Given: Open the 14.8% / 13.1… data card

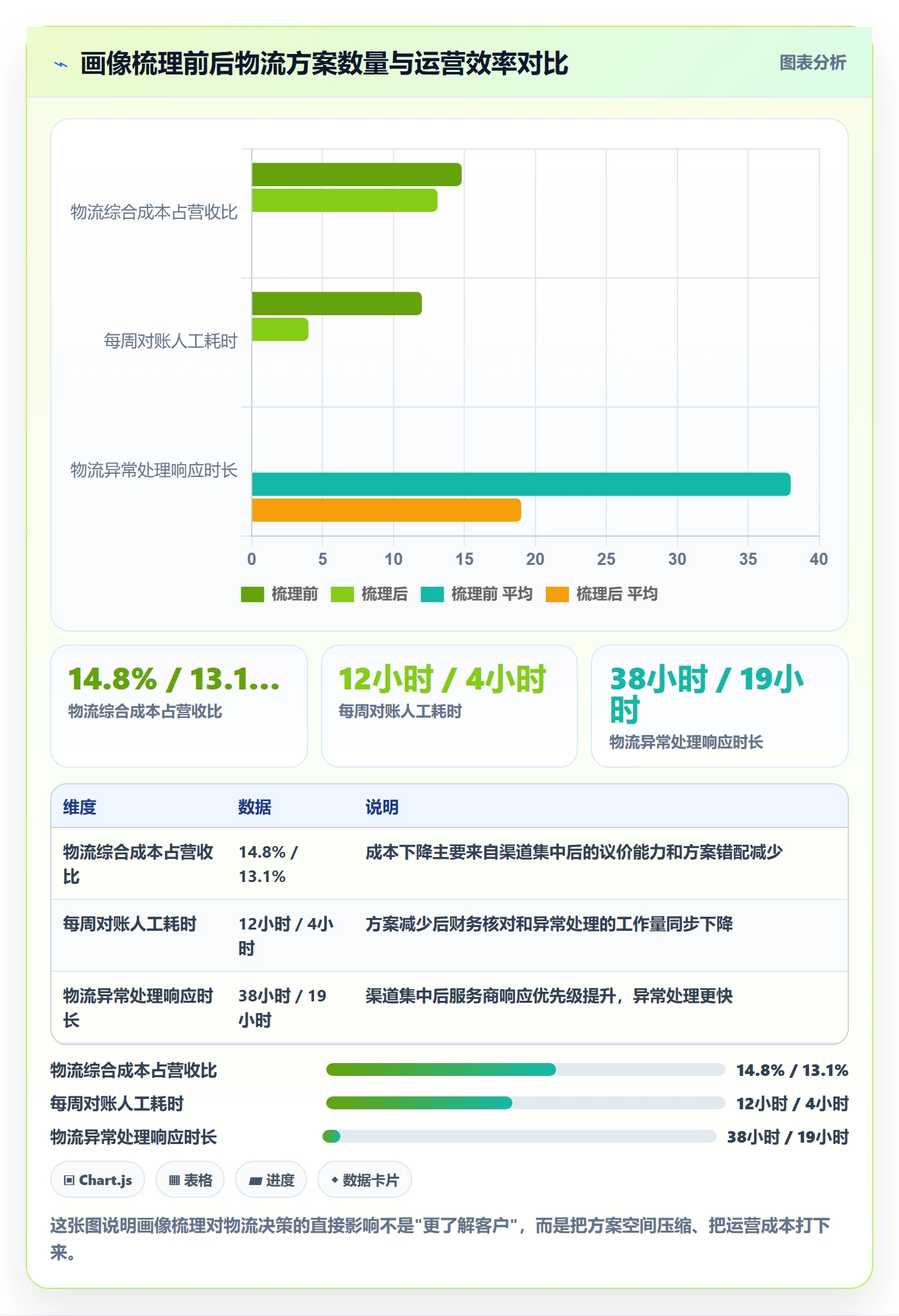Looking at the screenshot, I should (x=179, y=706).
